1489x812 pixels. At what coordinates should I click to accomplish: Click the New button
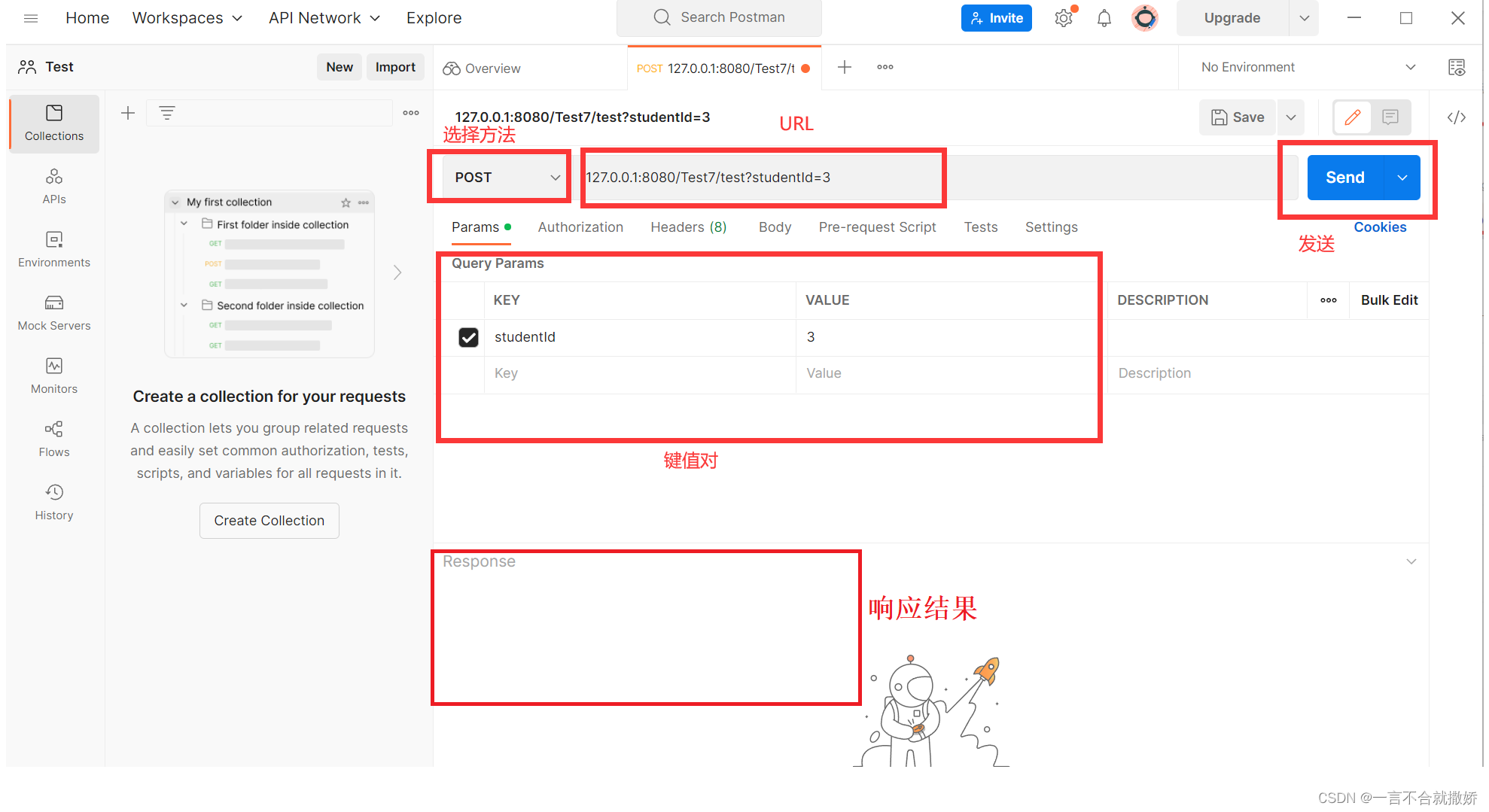point(340,67)
